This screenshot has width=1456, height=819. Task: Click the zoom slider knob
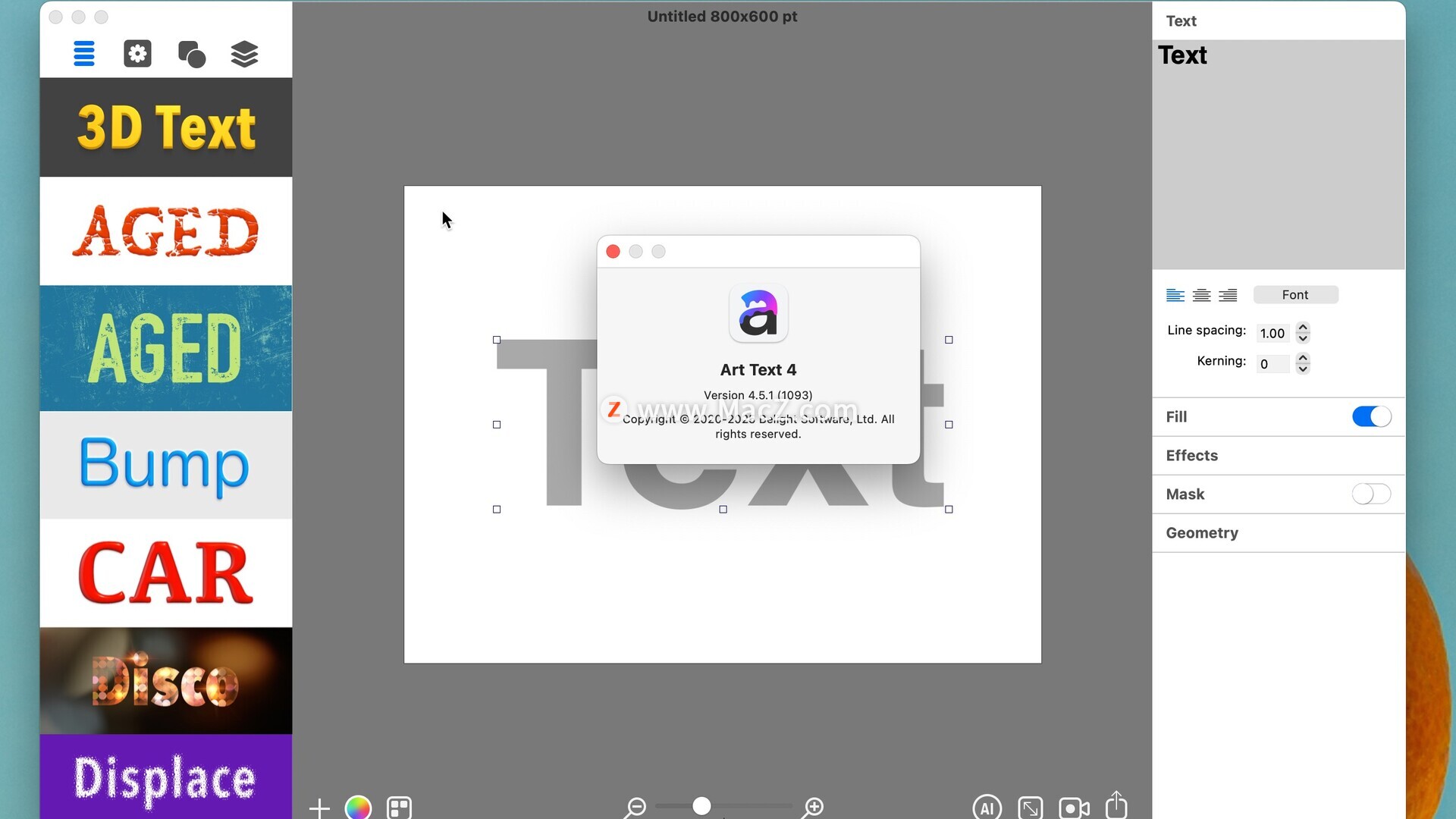click(702, 806)
